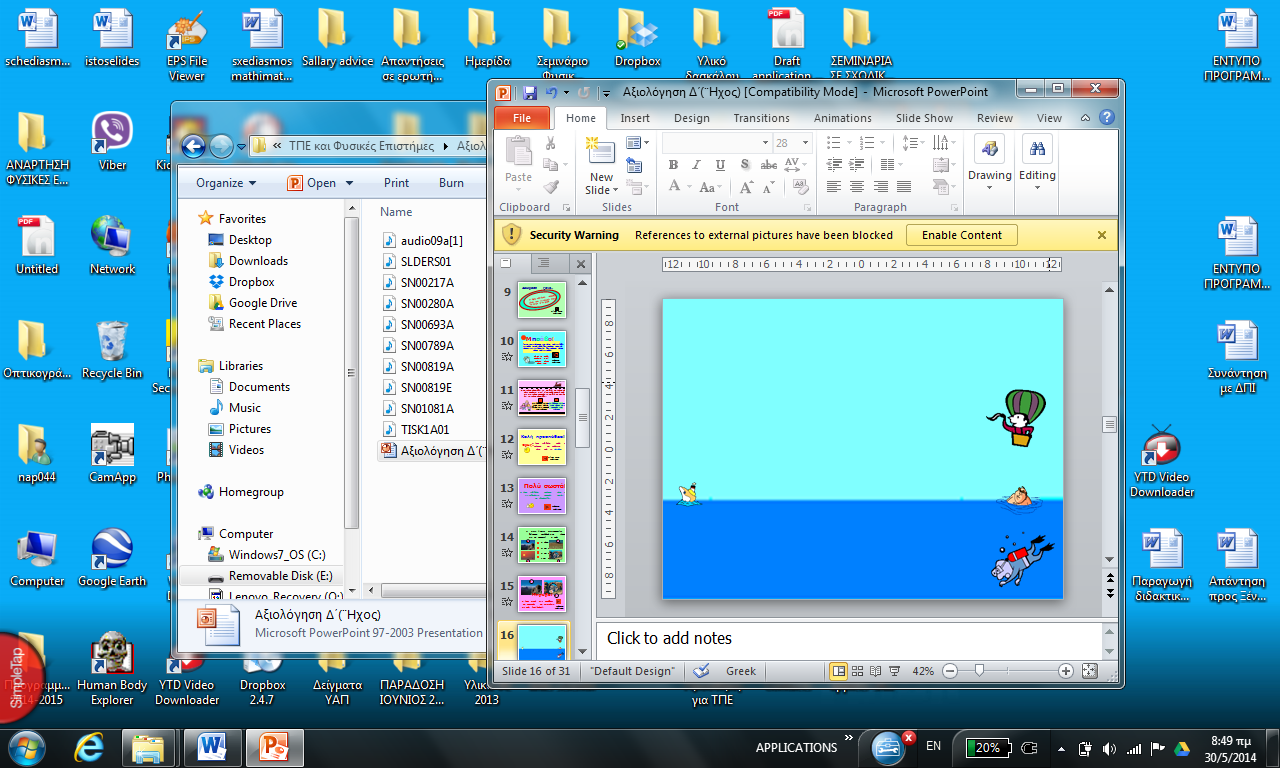1280x768 pixels.
Task: Open the Customize Quick Access Toolbar dropdown
Action: (605, 92)
